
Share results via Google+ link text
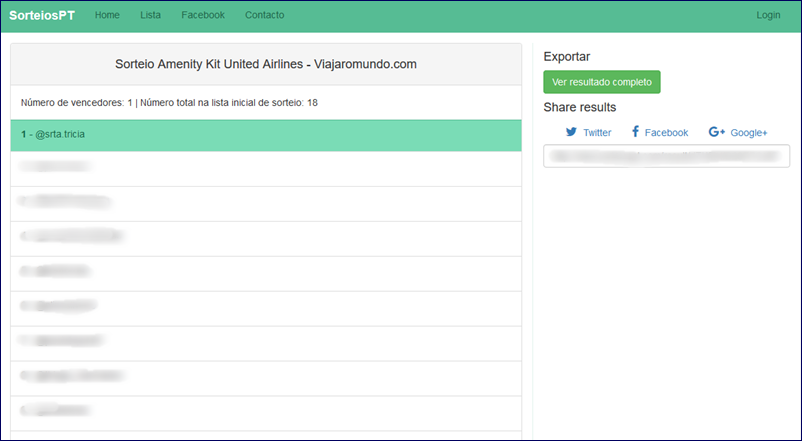(x=749, y=133)
